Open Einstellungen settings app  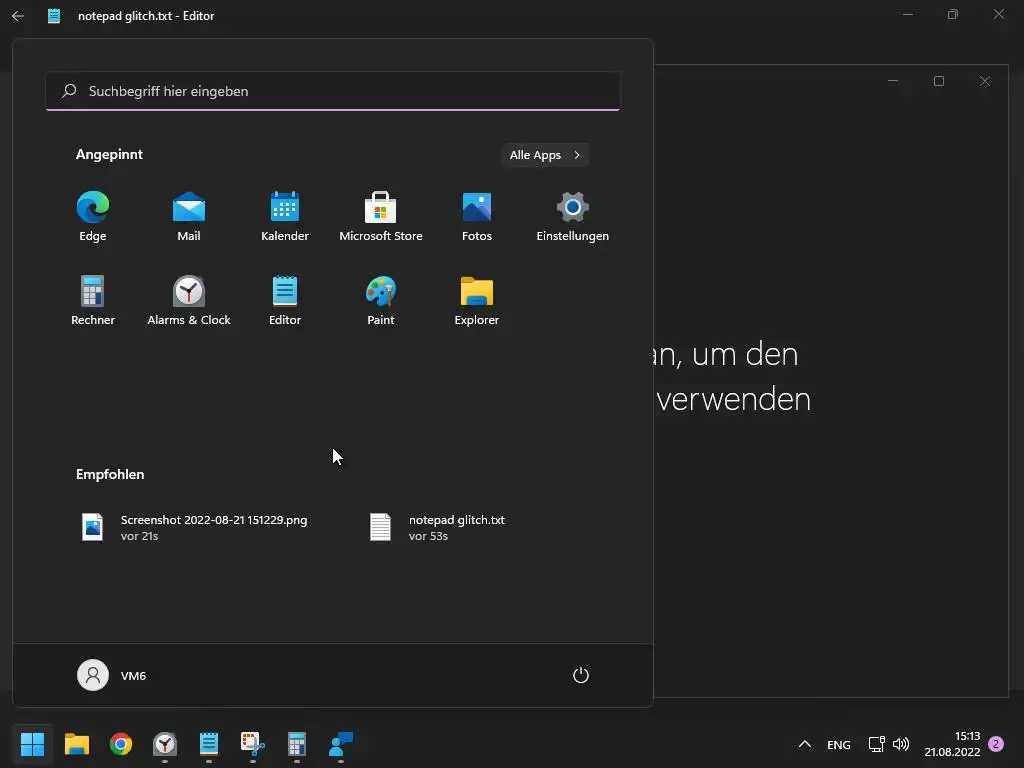tap(573, 216)
